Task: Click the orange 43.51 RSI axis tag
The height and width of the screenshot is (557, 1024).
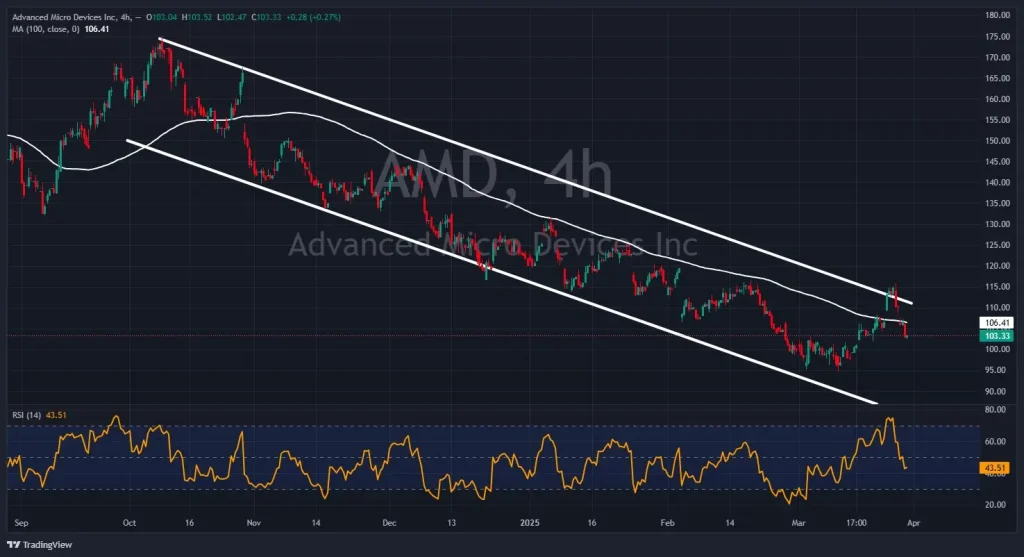Action: click(995, 468)
